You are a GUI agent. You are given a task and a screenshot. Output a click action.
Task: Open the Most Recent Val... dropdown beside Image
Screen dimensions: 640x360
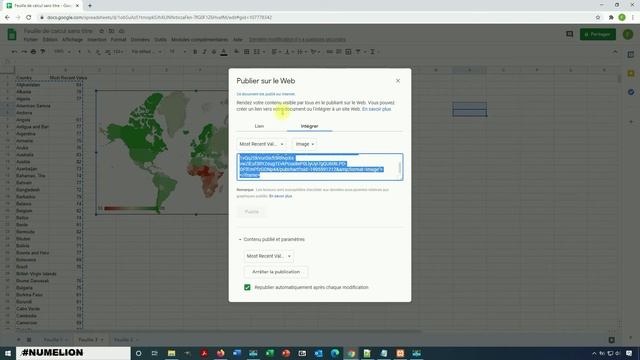pyautogui.click(x=261, y=144)
